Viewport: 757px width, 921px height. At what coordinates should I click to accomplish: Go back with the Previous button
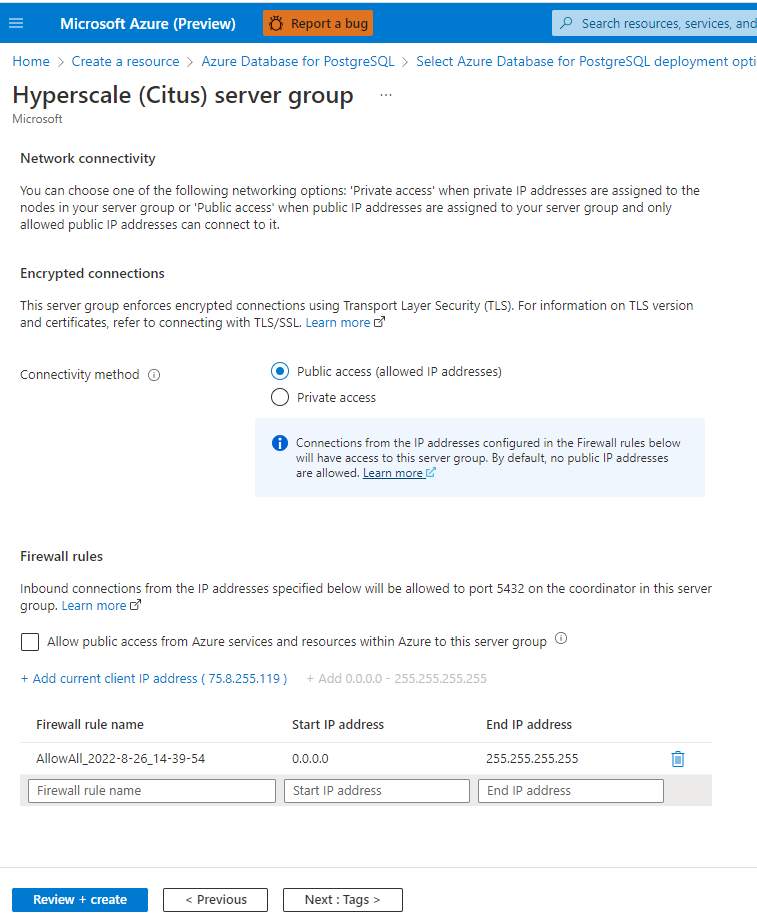click(x=216, y=900)
